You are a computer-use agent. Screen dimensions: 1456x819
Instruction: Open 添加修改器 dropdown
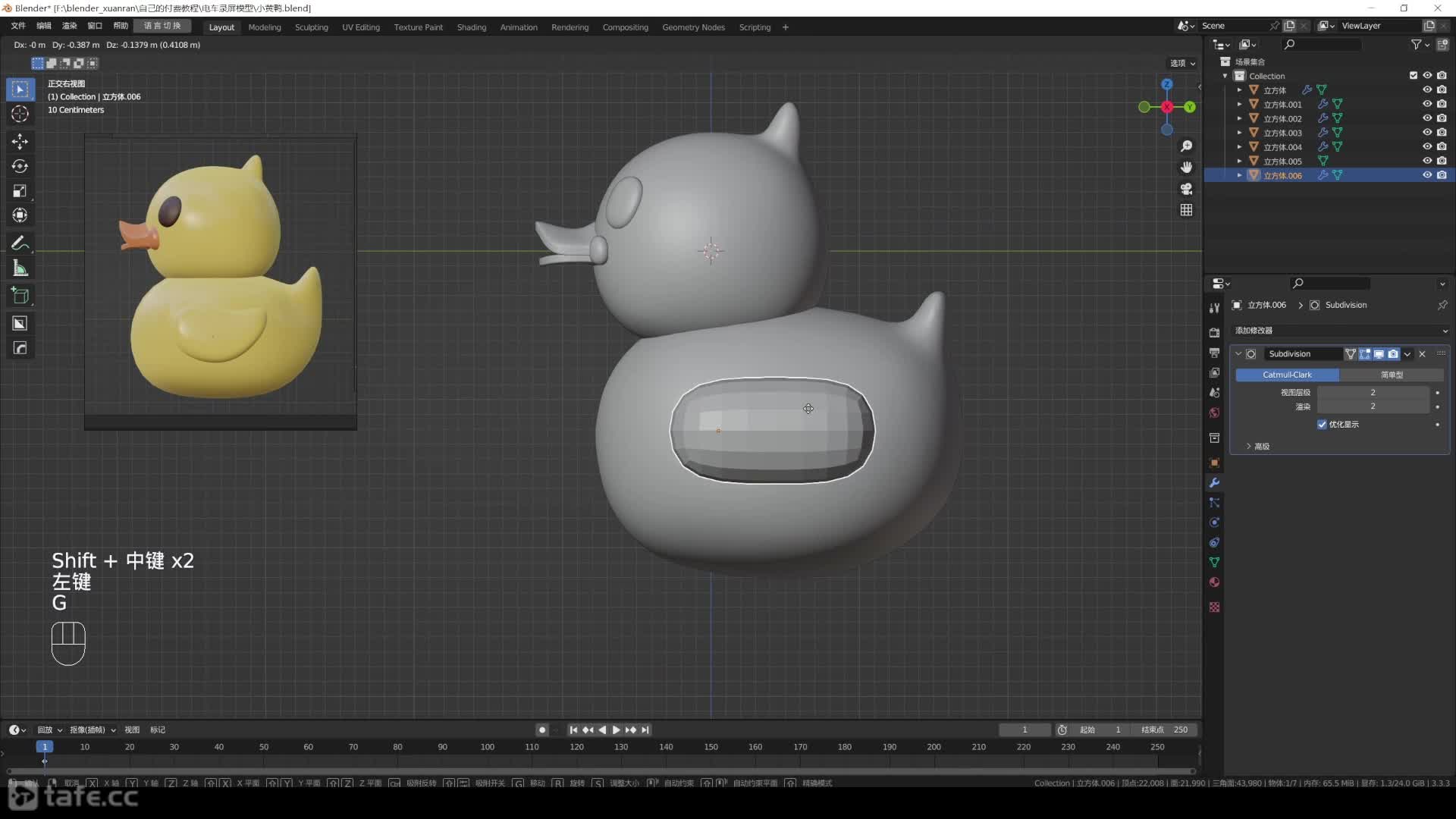tap(1341, 331)
